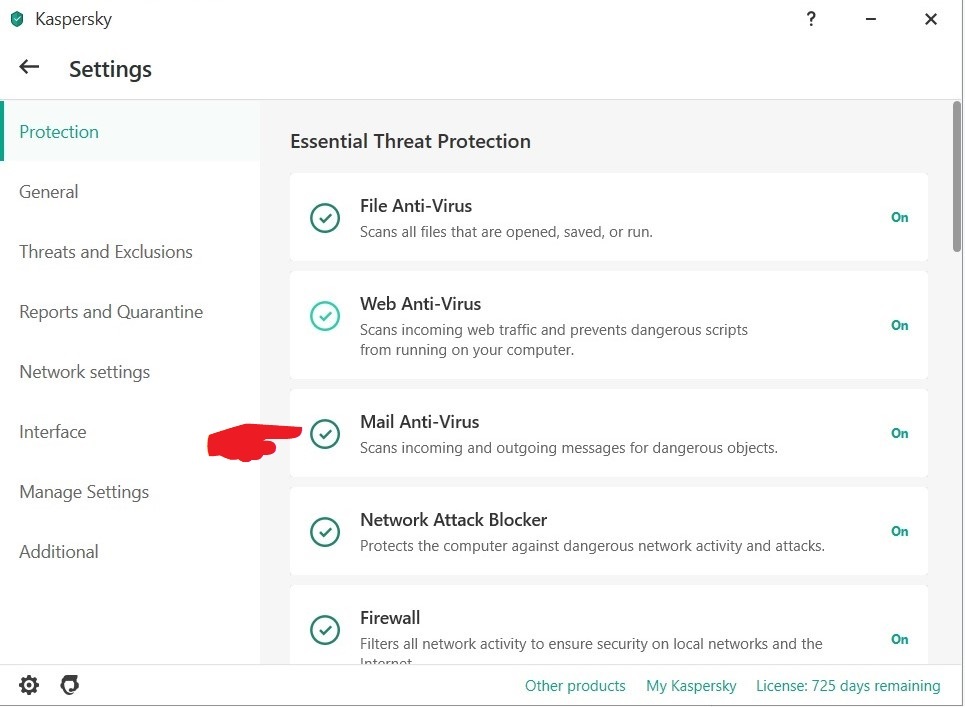Toggle Network Attack Blocker On switch
The height and width of the screenshot is (707, 965).
click(899, 531)
